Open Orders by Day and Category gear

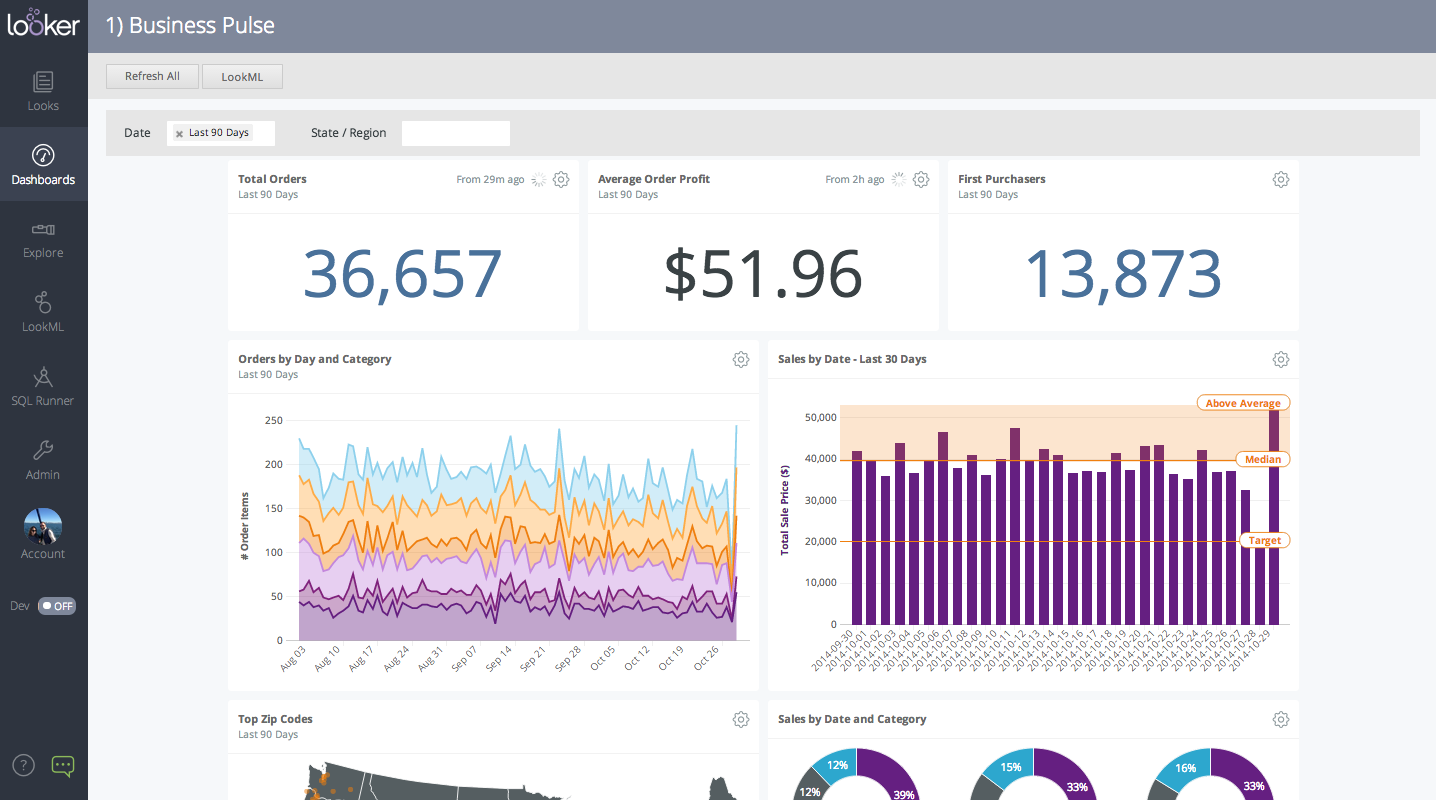[x=741, y=359]
